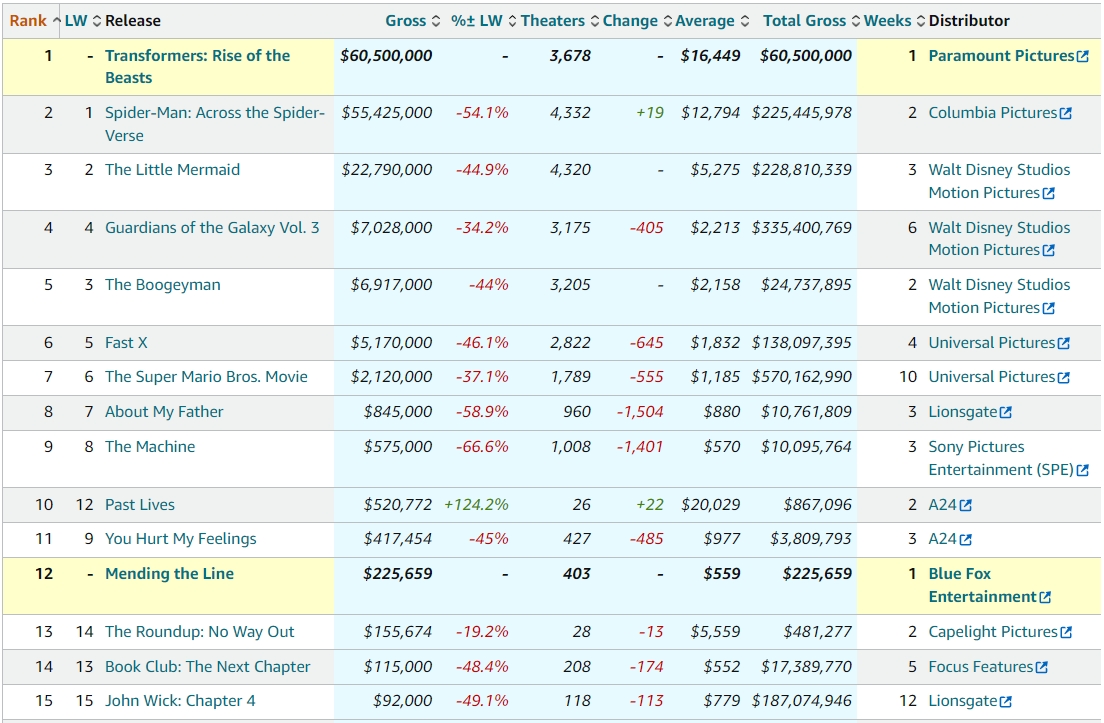Screen dimensions: 1104x723
Task: Open The Super Mario Bros. Movie link
Action: 206,377
